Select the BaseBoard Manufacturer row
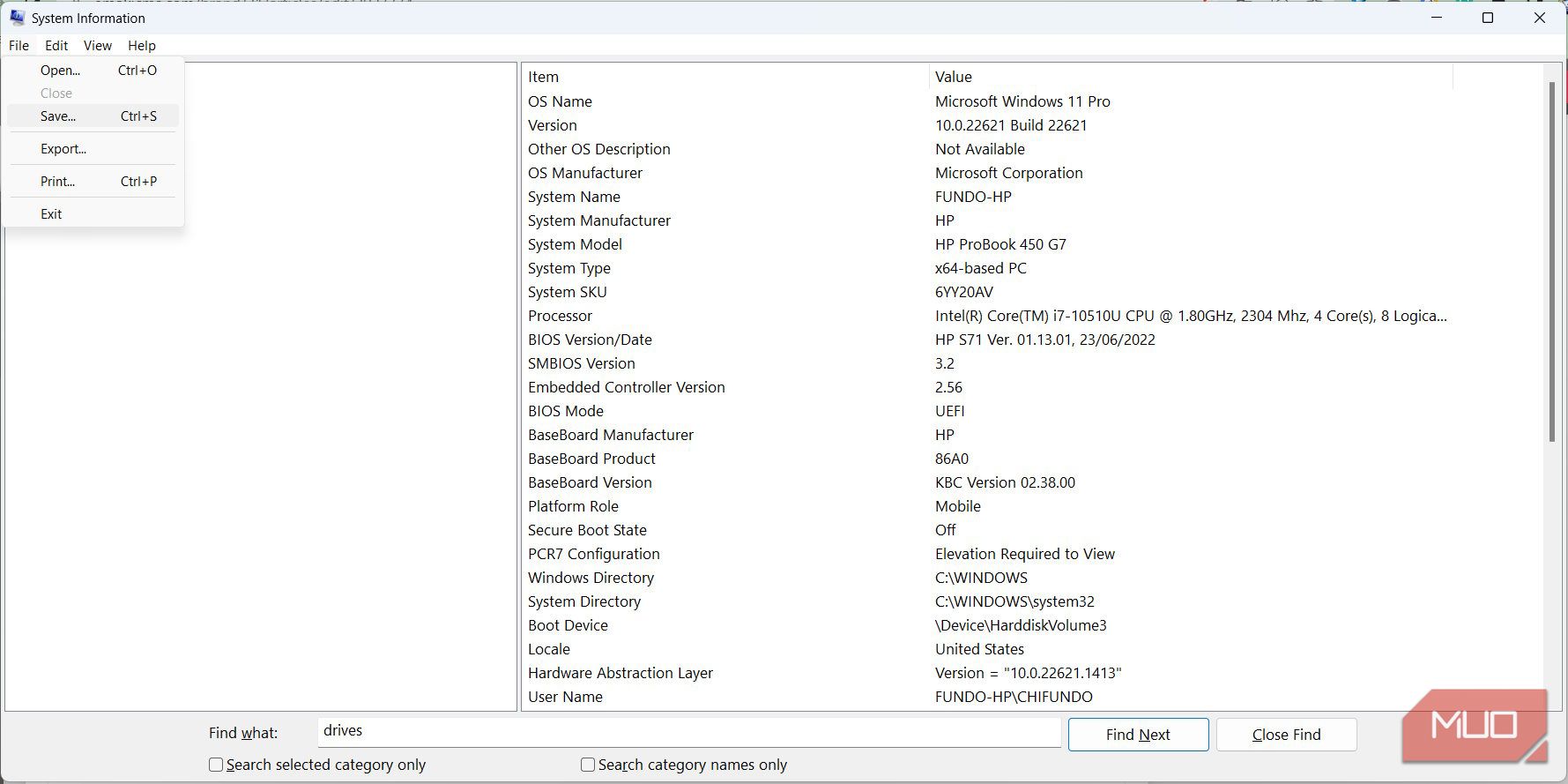The image size is (1568, 784). 987,435
